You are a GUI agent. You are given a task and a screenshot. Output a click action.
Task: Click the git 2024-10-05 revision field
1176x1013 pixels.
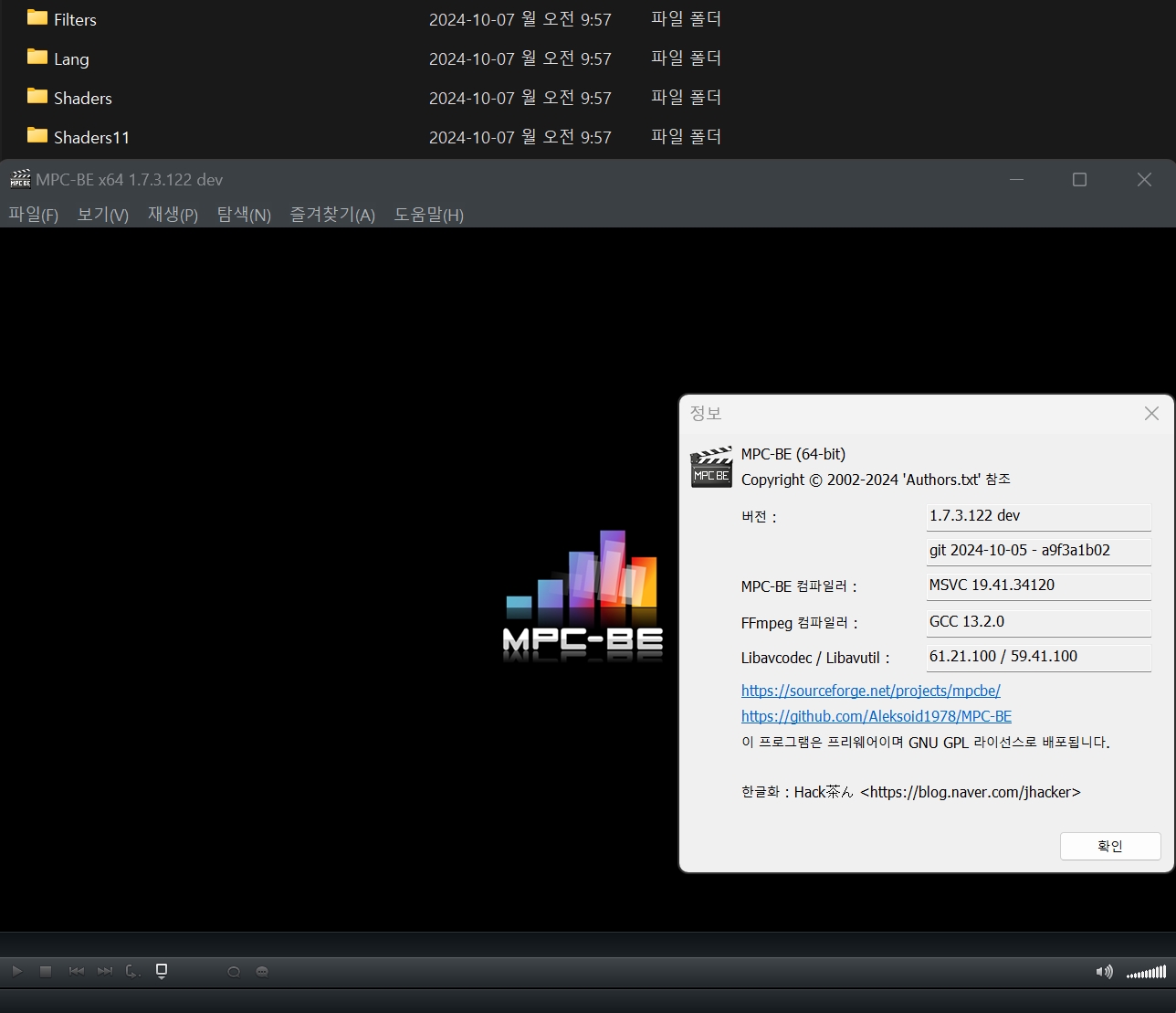click(1038, 551)
